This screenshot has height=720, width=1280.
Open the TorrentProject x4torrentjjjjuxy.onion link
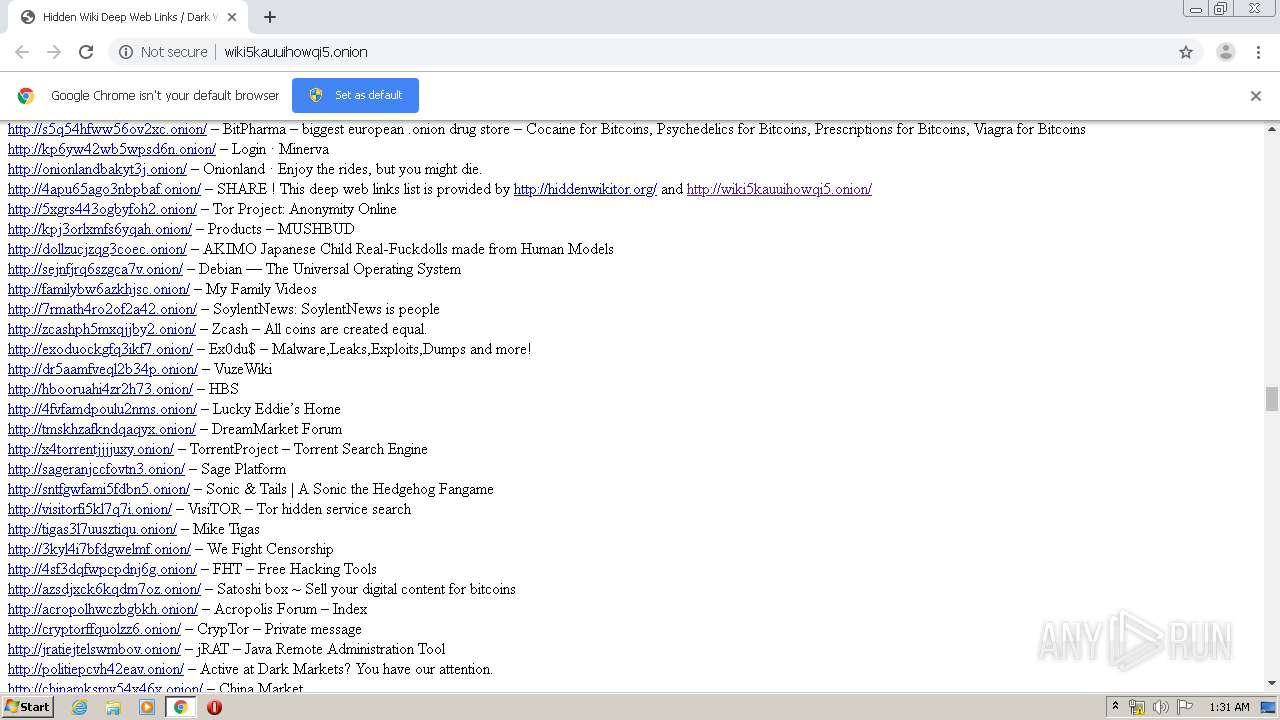click(x=91, y=449)
